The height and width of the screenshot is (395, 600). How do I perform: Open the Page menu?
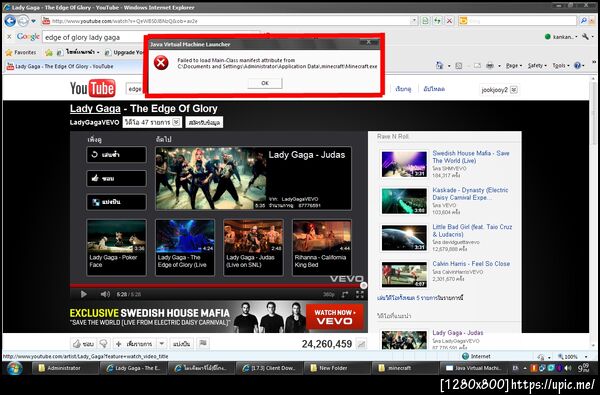click(x=514, y=66)
